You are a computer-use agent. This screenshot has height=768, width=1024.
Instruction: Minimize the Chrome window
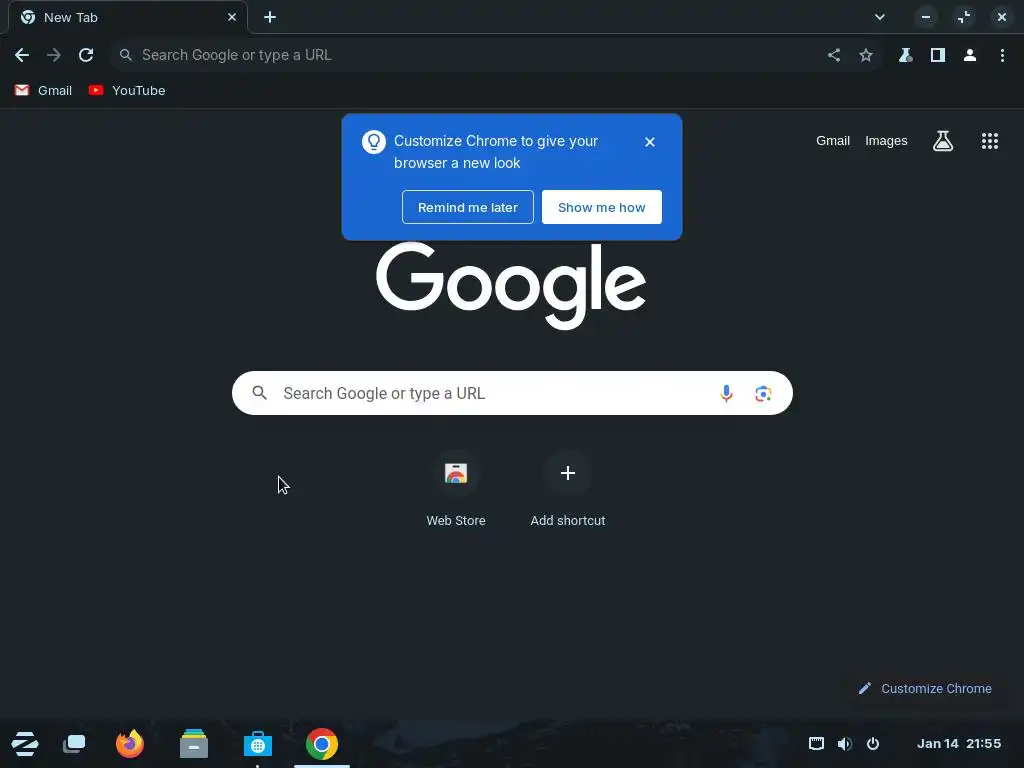click(x=925, y=17)
